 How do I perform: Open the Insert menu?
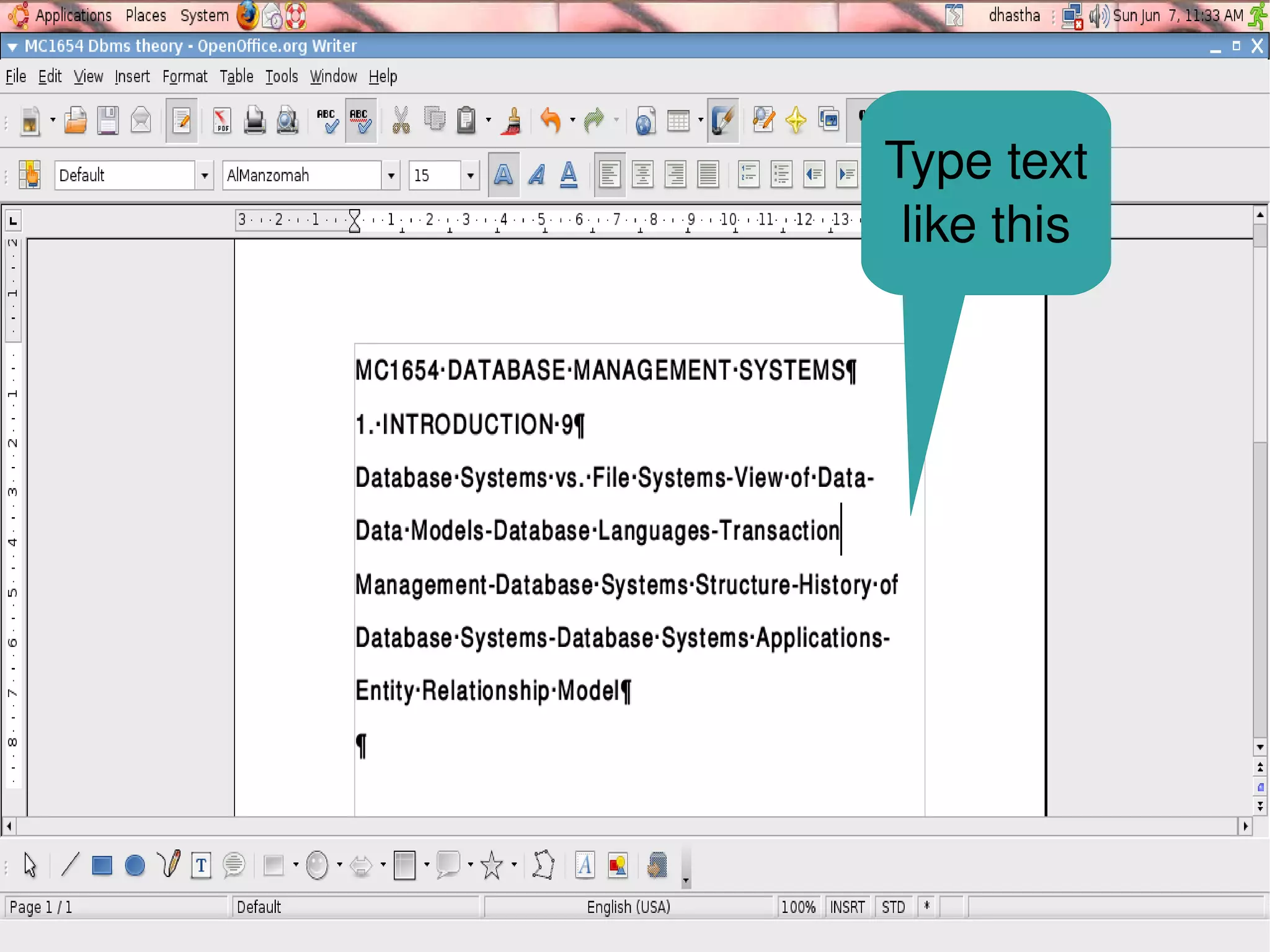point(132,76)
